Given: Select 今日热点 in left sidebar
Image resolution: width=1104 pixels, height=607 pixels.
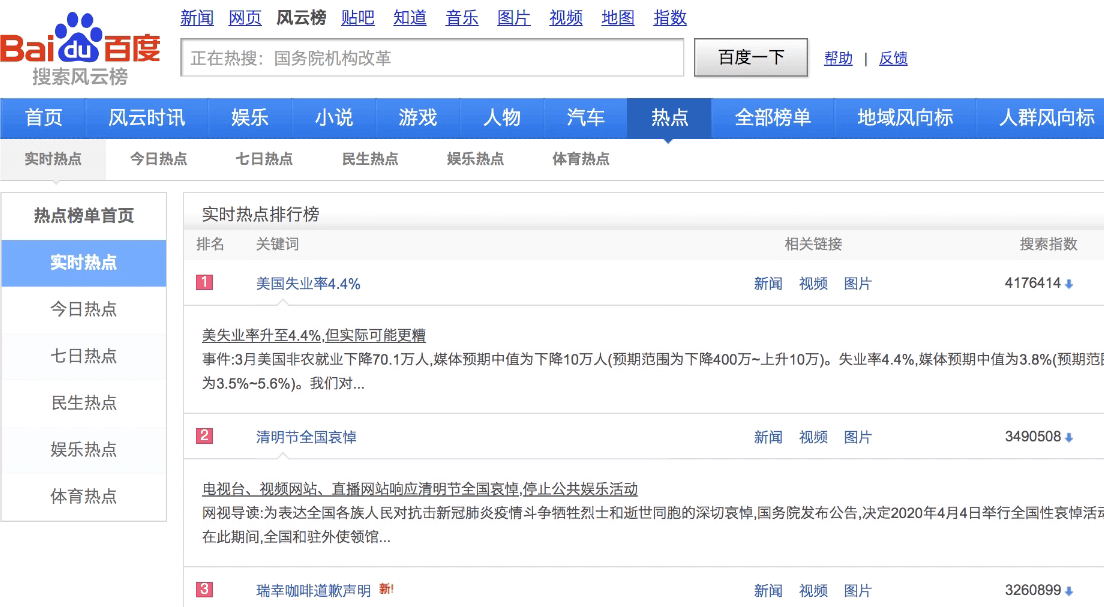Looking at the screenshot, I should tap(84, 309).
